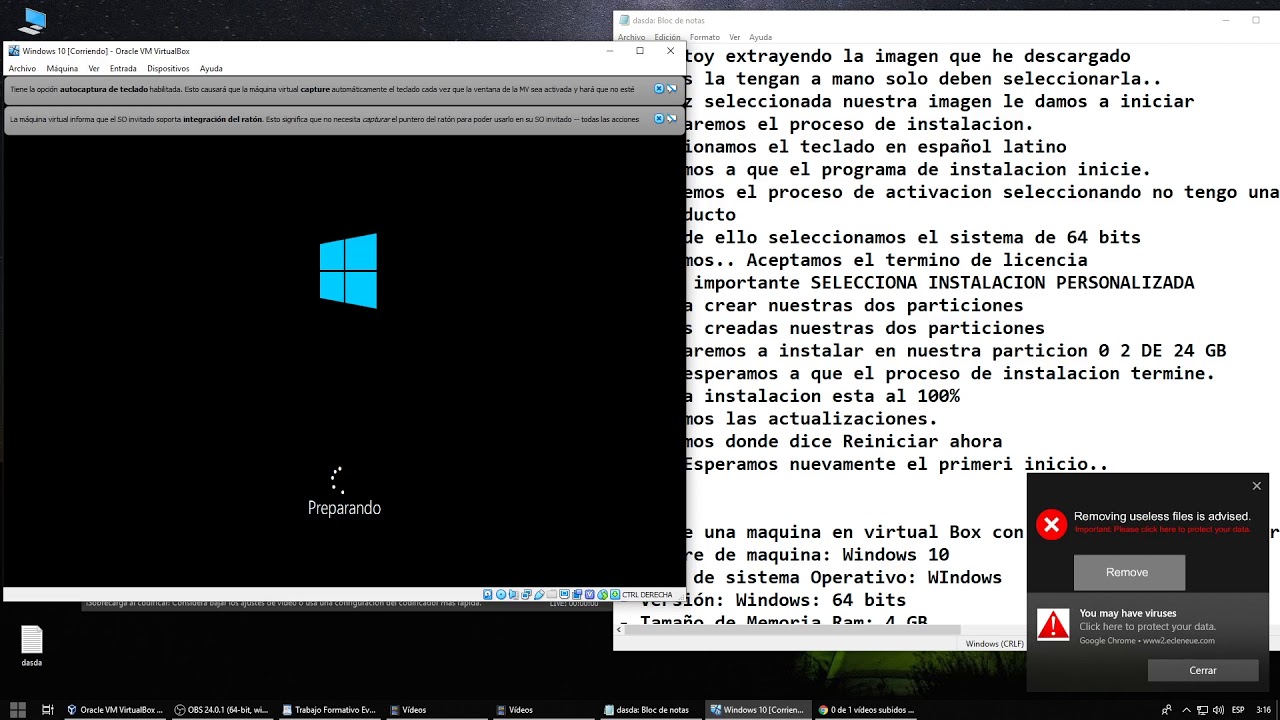
Task: Click the do-not-show-again icon on mouse integration message
Action: pos(672,119)
